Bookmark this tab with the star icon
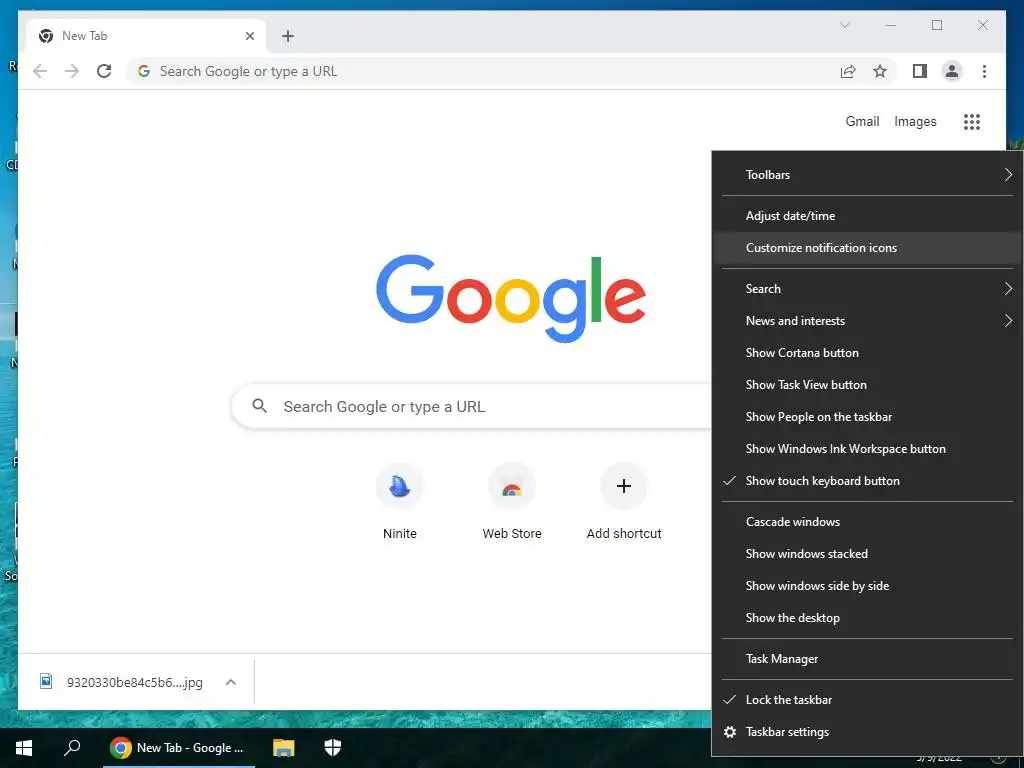This screenshot has height=768, width=1024. pos(880,71)
